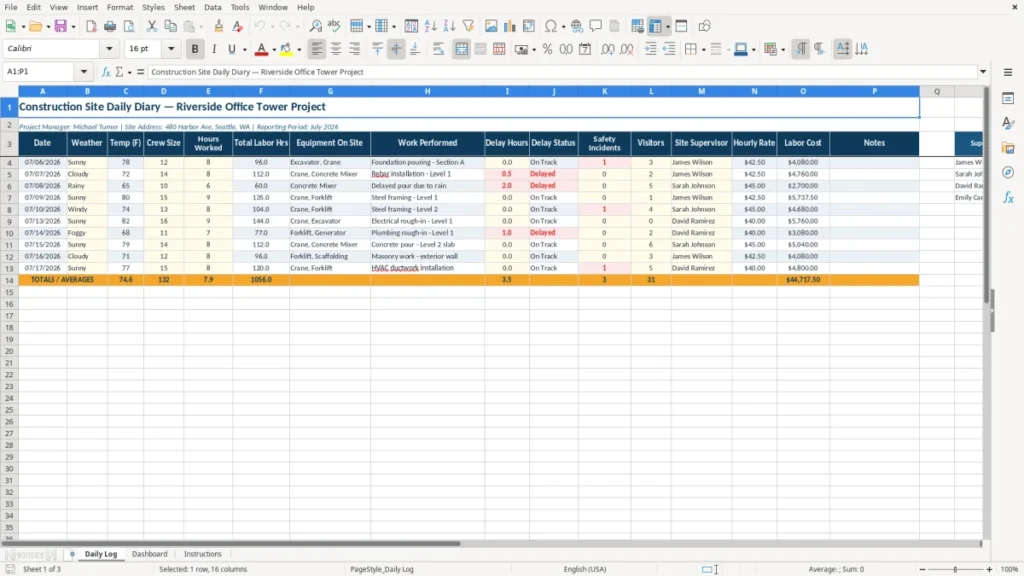1024x576 pixels.
Task: Click the Increase Indent icon
Action: tap(650, 49)
